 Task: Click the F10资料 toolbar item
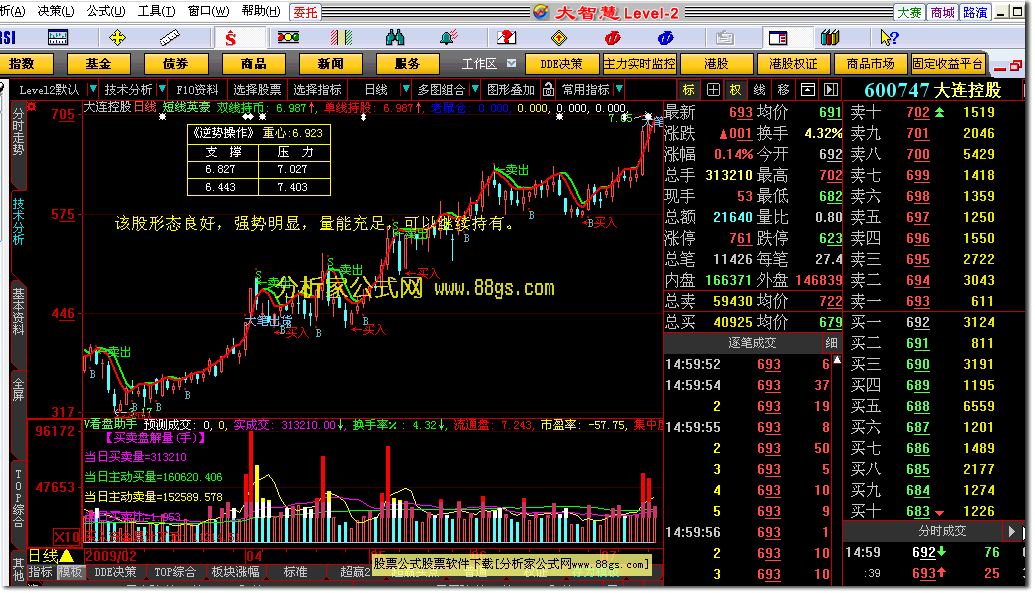coord(197,89)
